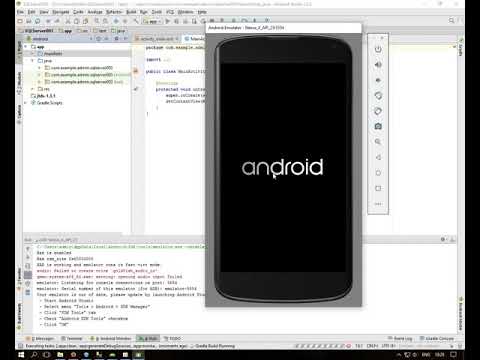The width and height of the screenshot is (480, 360).
Task: Click the src breadcrumb in navigation bar
Action: coord(83,31)
